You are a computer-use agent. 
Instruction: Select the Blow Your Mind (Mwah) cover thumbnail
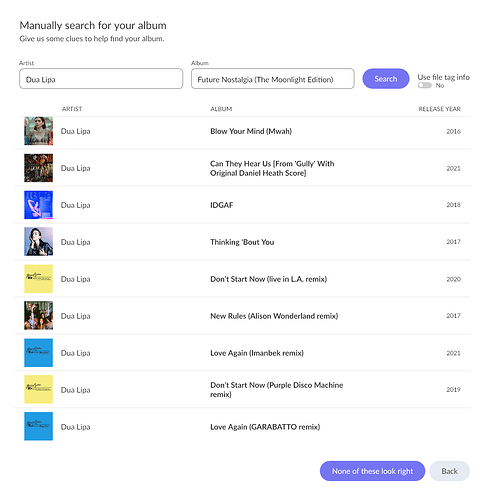coord(38,131)
